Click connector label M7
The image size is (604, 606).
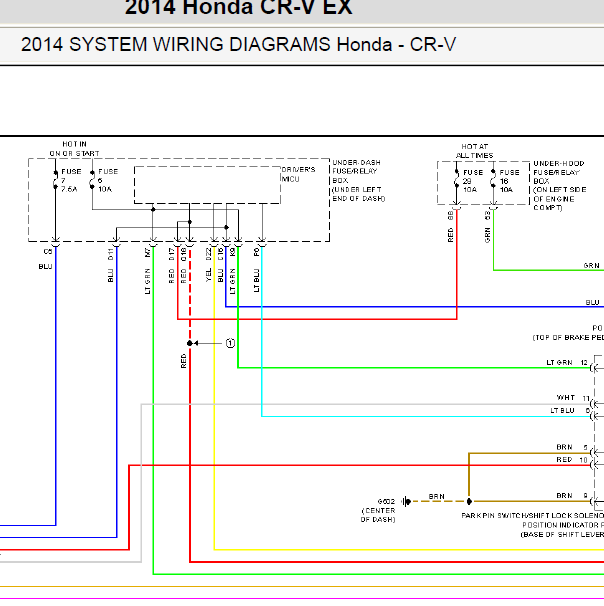coord(147,253)
